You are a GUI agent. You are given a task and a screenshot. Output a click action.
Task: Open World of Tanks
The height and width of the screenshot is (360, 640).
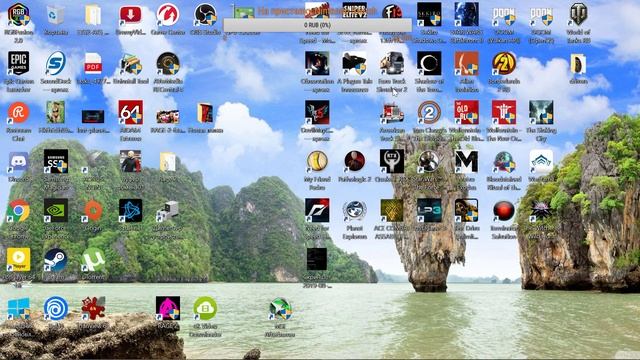pos(579,15)
